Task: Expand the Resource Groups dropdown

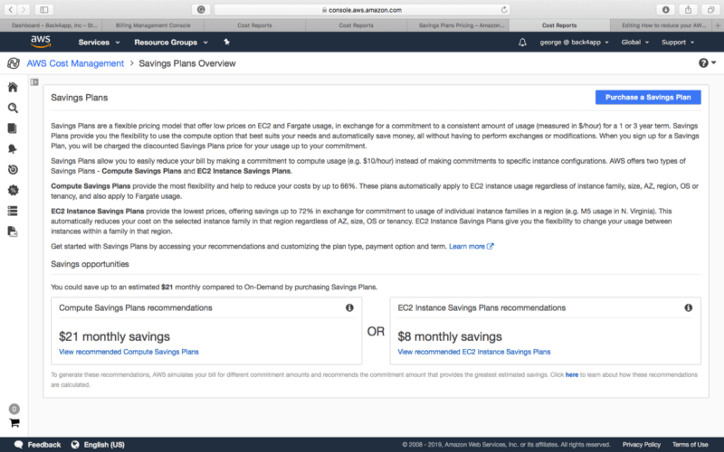Action: [x=171, y=42]
